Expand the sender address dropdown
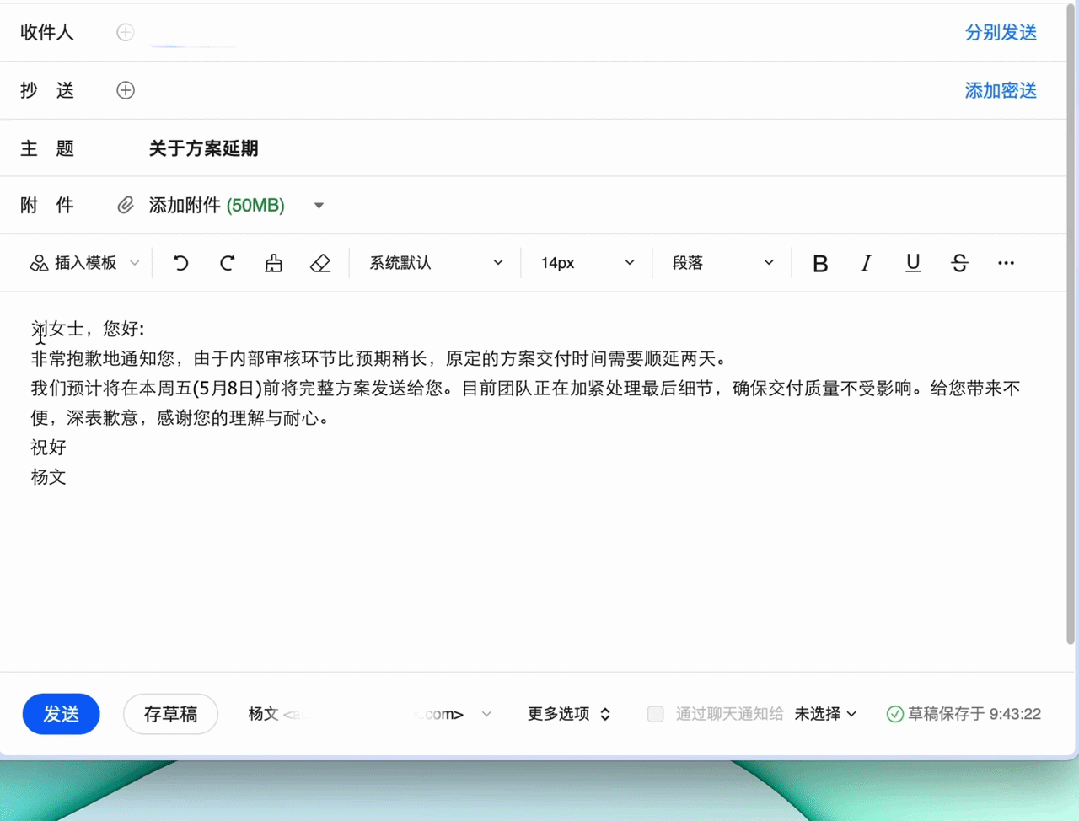This screenshot has height=821, width=1079. (x=487, y=714)
